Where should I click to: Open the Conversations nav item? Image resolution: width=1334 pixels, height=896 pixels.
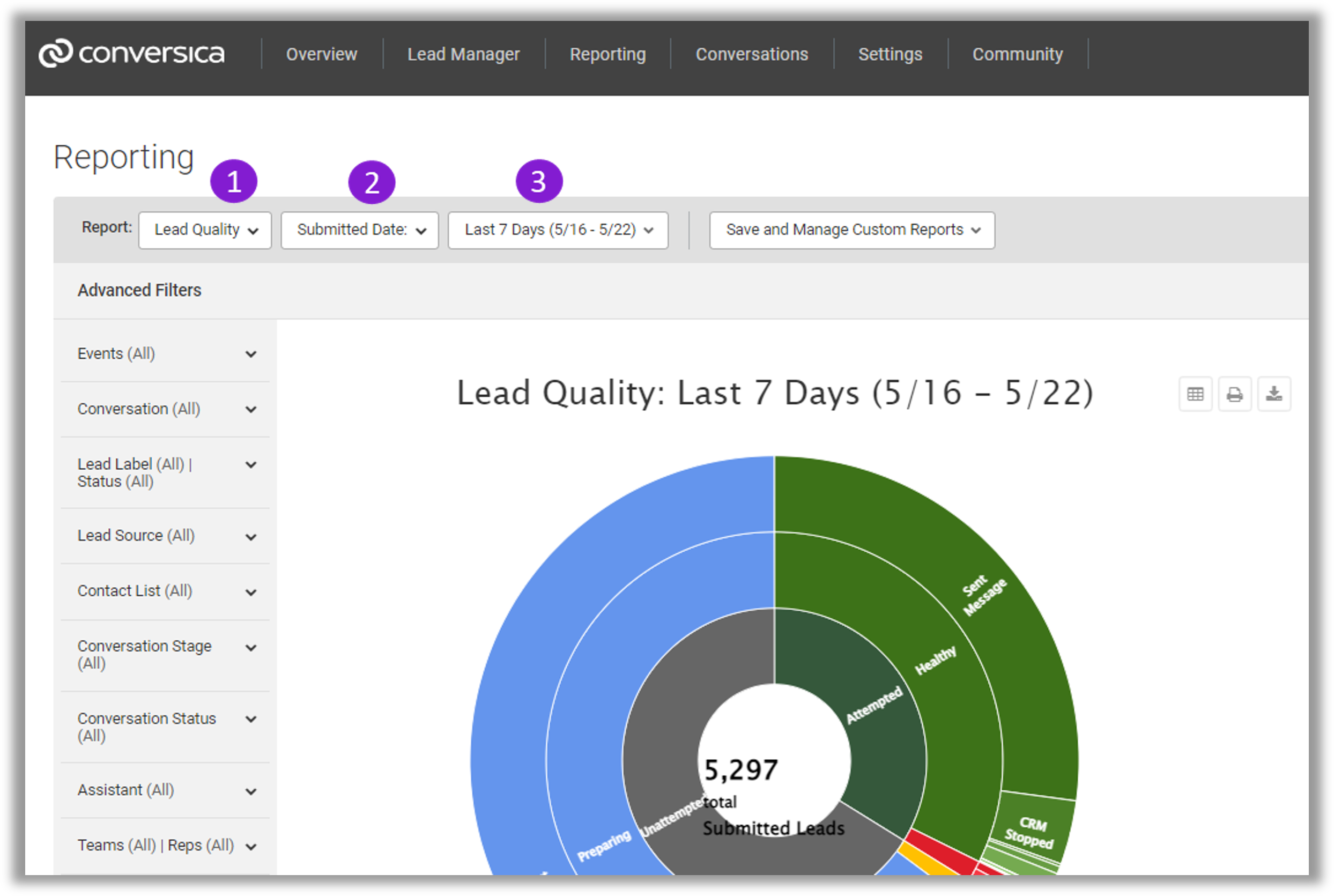pos(752,54)
